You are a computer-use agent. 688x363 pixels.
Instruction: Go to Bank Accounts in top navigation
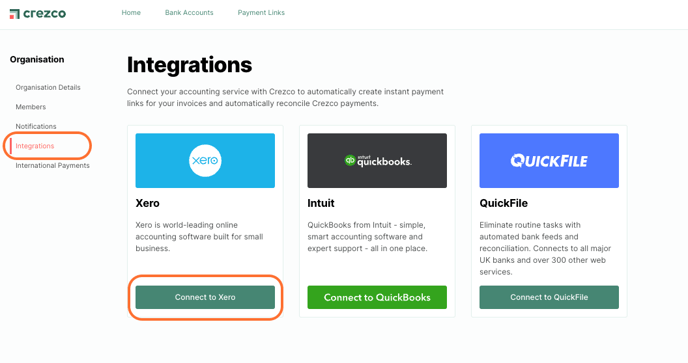tap(189, 13)
